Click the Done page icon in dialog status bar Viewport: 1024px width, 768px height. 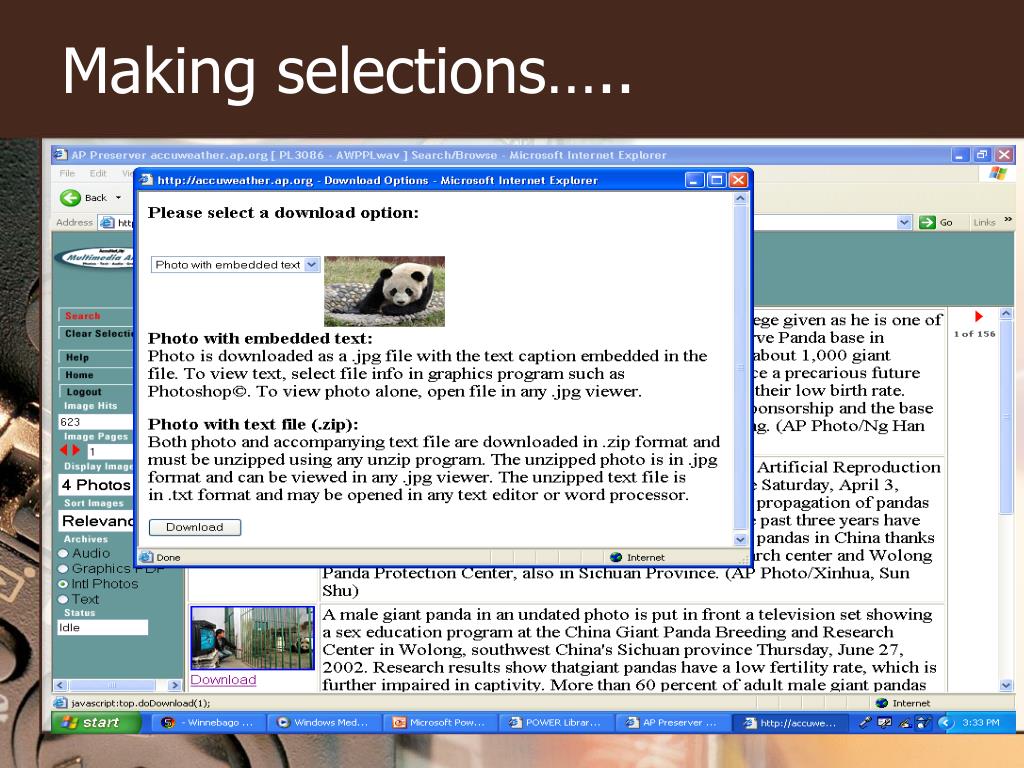coord(146,557)
